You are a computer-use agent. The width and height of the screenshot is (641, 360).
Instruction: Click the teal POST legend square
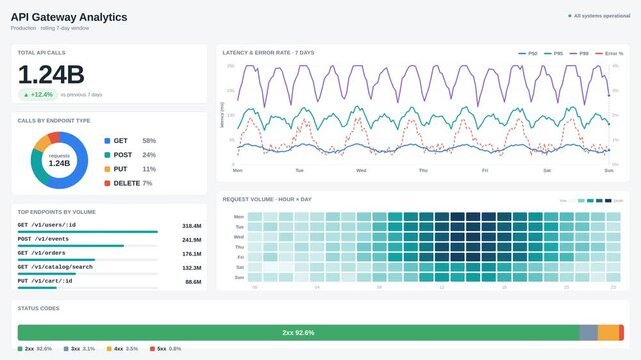(x=108, y=155)
